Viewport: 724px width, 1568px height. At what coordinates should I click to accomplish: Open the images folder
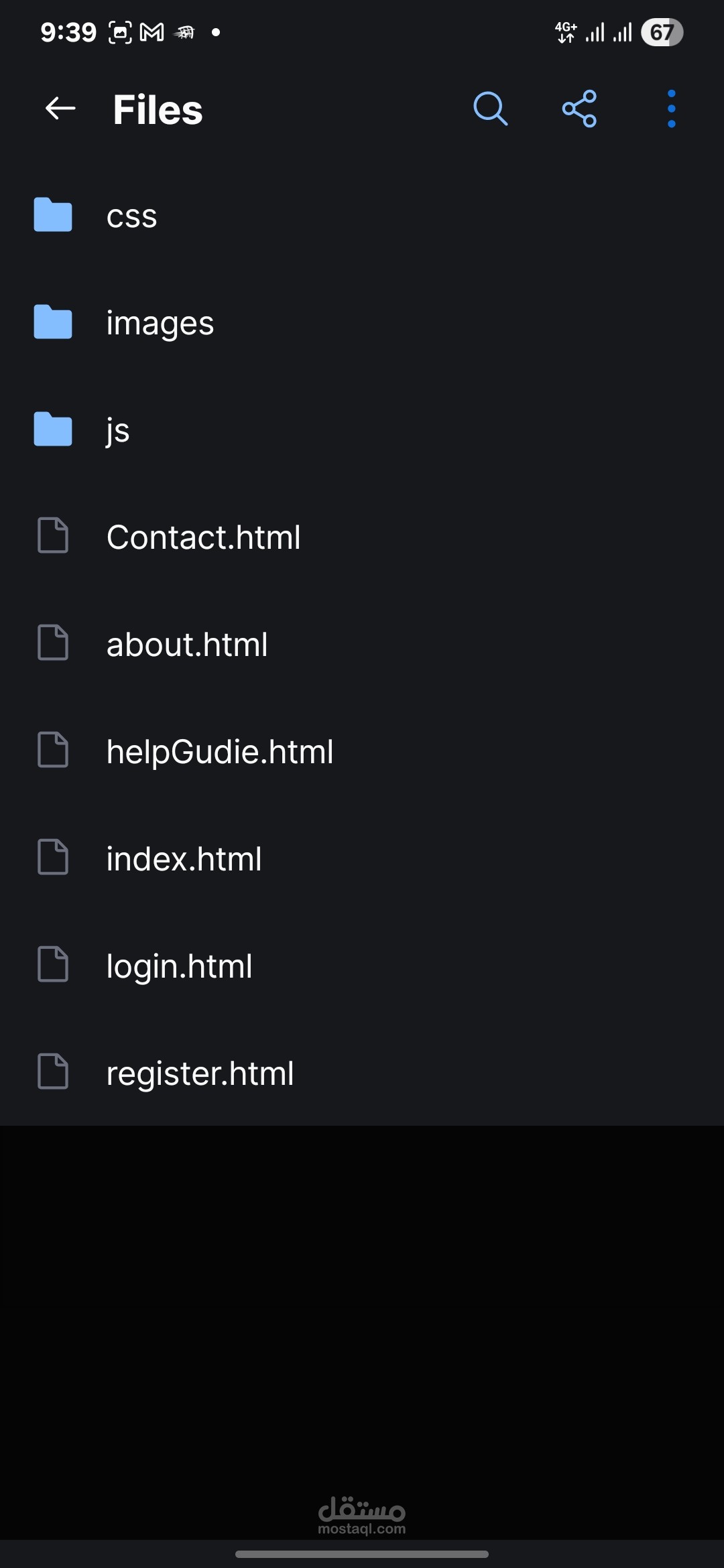(x=362, y=322)
